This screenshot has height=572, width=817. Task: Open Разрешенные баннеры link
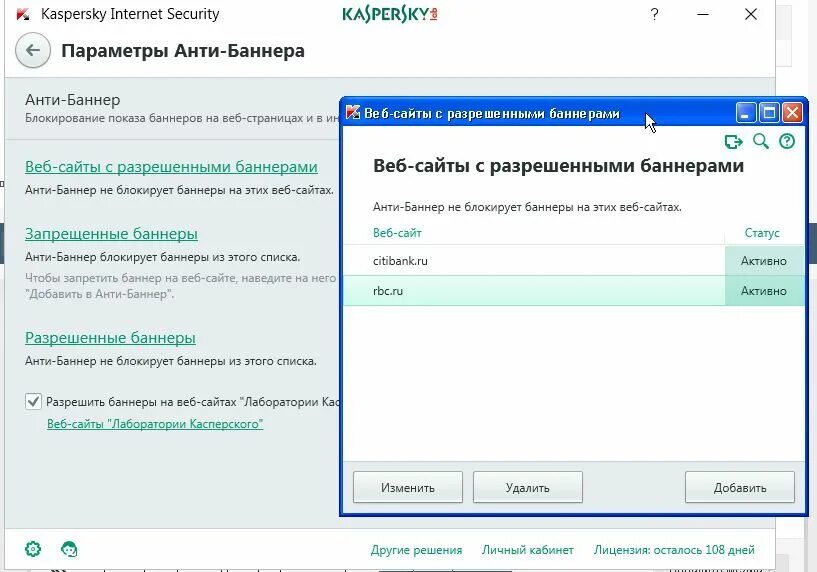(110, 338)
